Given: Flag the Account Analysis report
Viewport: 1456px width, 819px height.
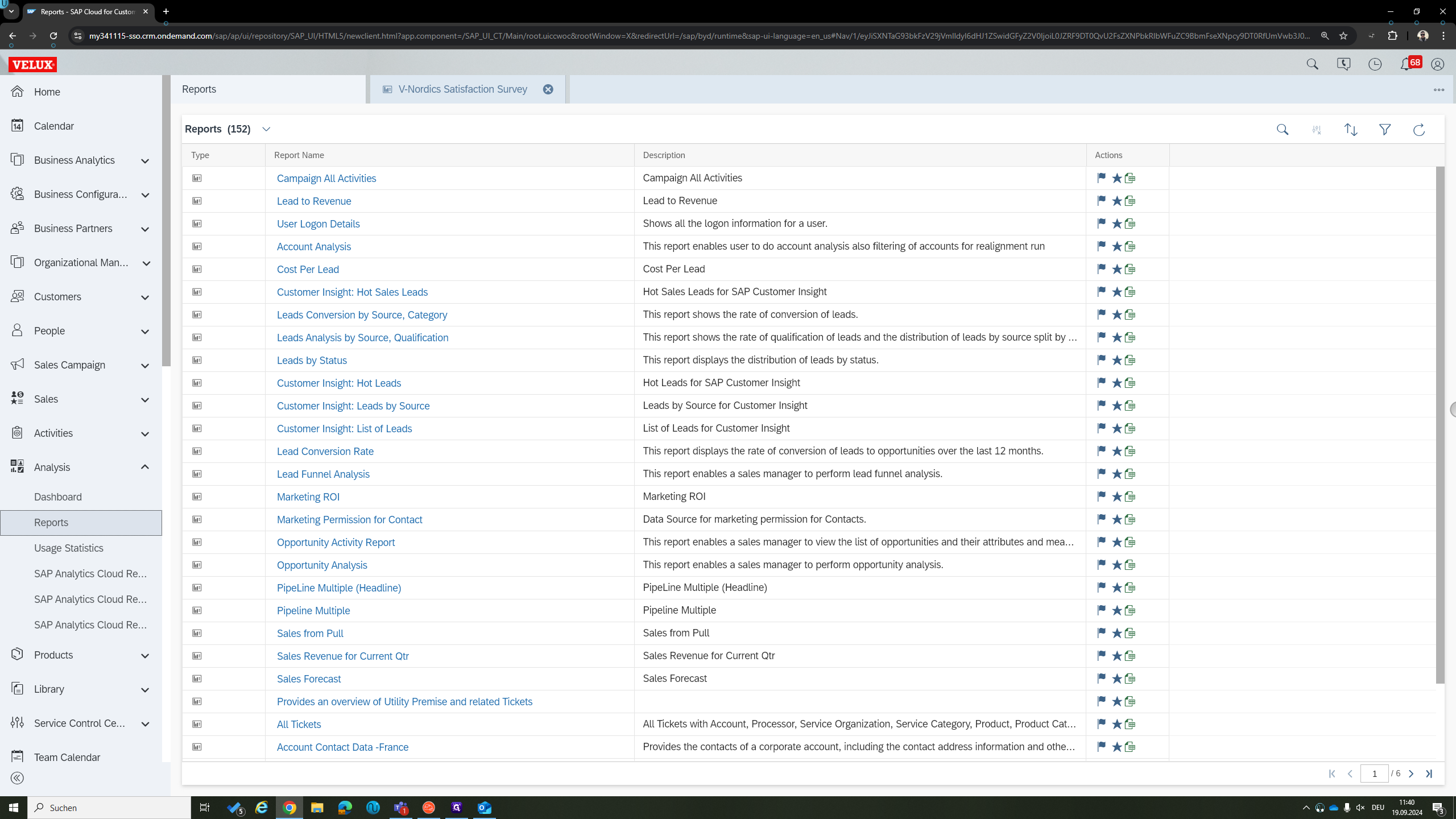Looking at the screenshot, I should click(x=1101, y=246).
